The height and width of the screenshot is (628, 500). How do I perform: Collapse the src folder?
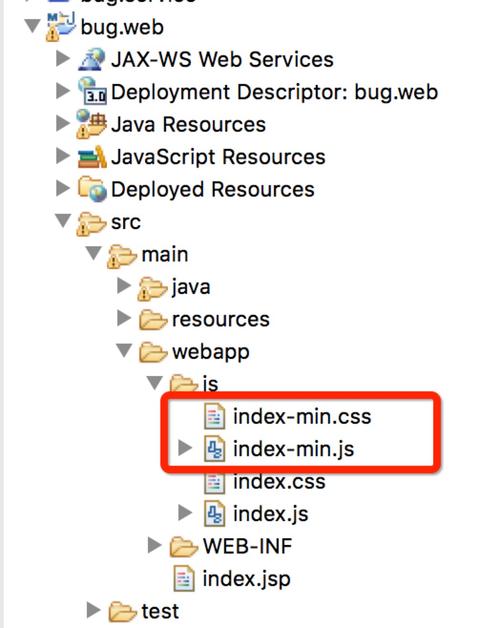[63, 221]
